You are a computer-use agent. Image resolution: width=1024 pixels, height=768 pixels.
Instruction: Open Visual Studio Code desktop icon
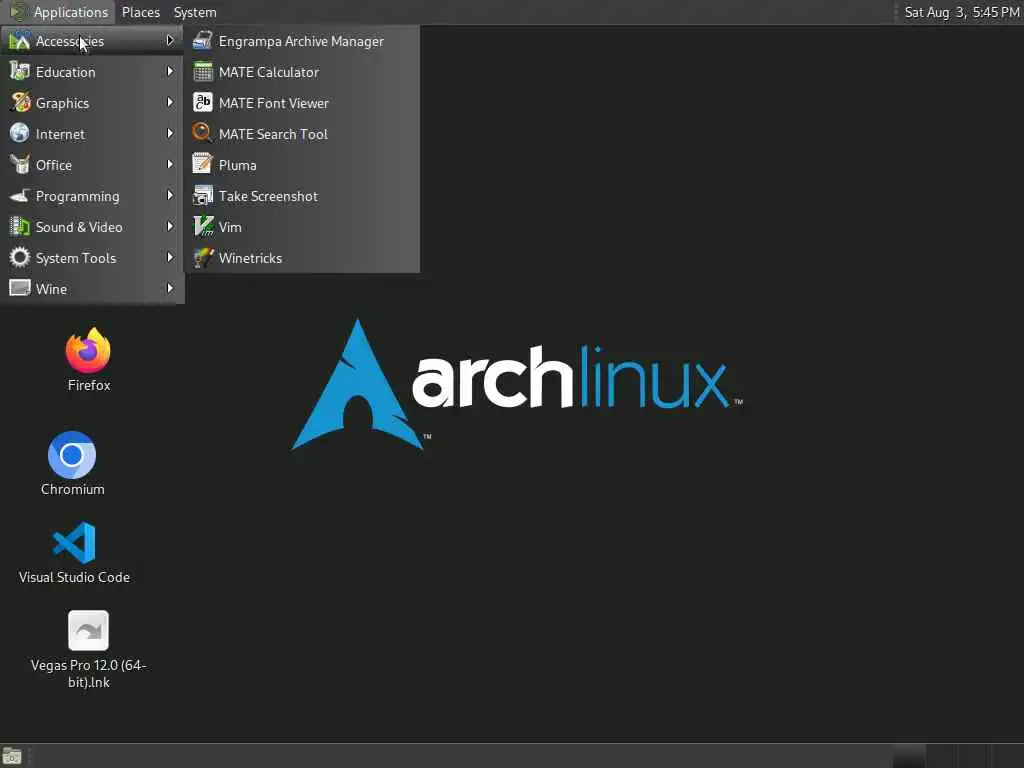tap(74, 543)
